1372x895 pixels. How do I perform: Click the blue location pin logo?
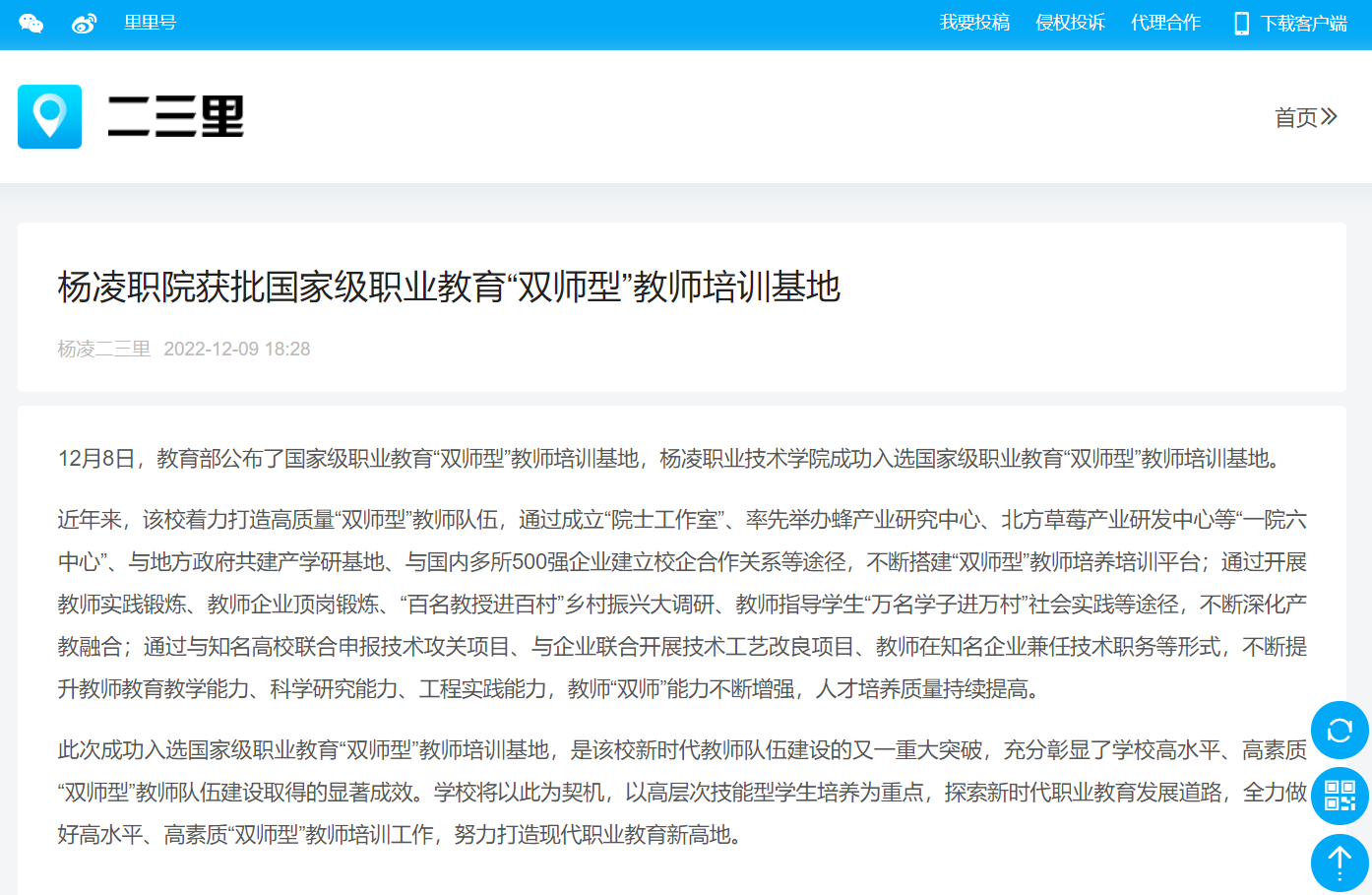pyautogui.click(x=49, y=116)
